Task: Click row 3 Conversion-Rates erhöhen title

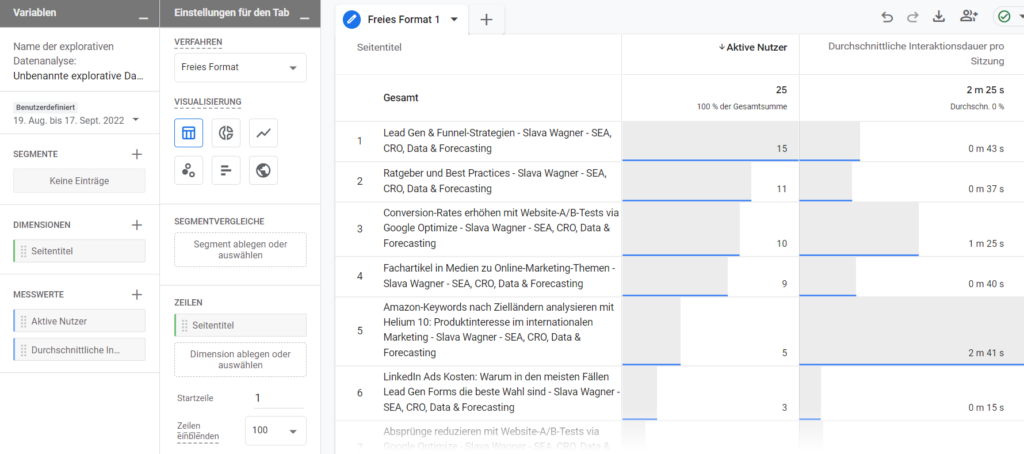Action: pyautogui.click(x=501, y=229)
